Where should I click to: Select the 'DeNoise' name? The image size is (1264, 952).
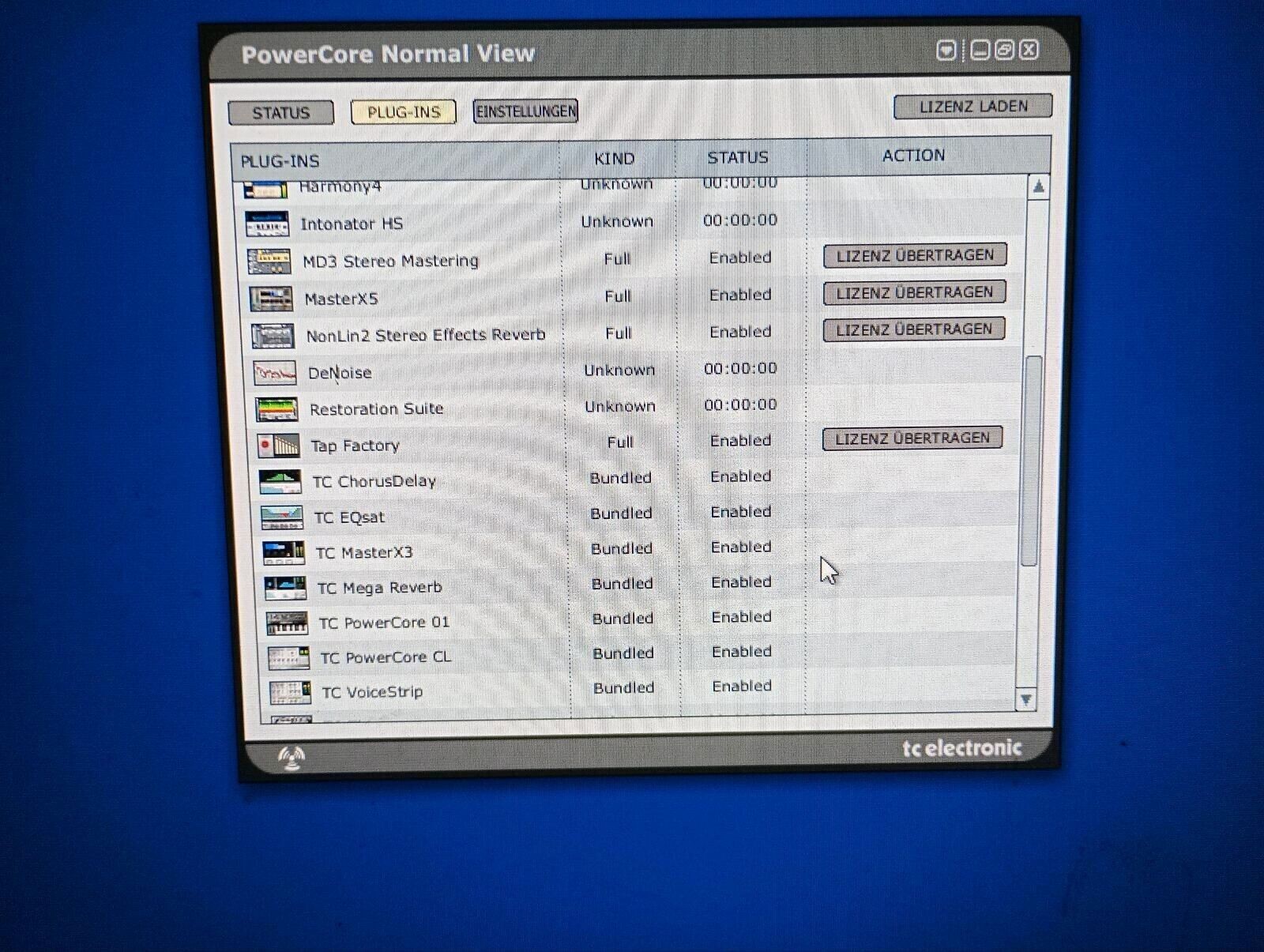[340, 372]
